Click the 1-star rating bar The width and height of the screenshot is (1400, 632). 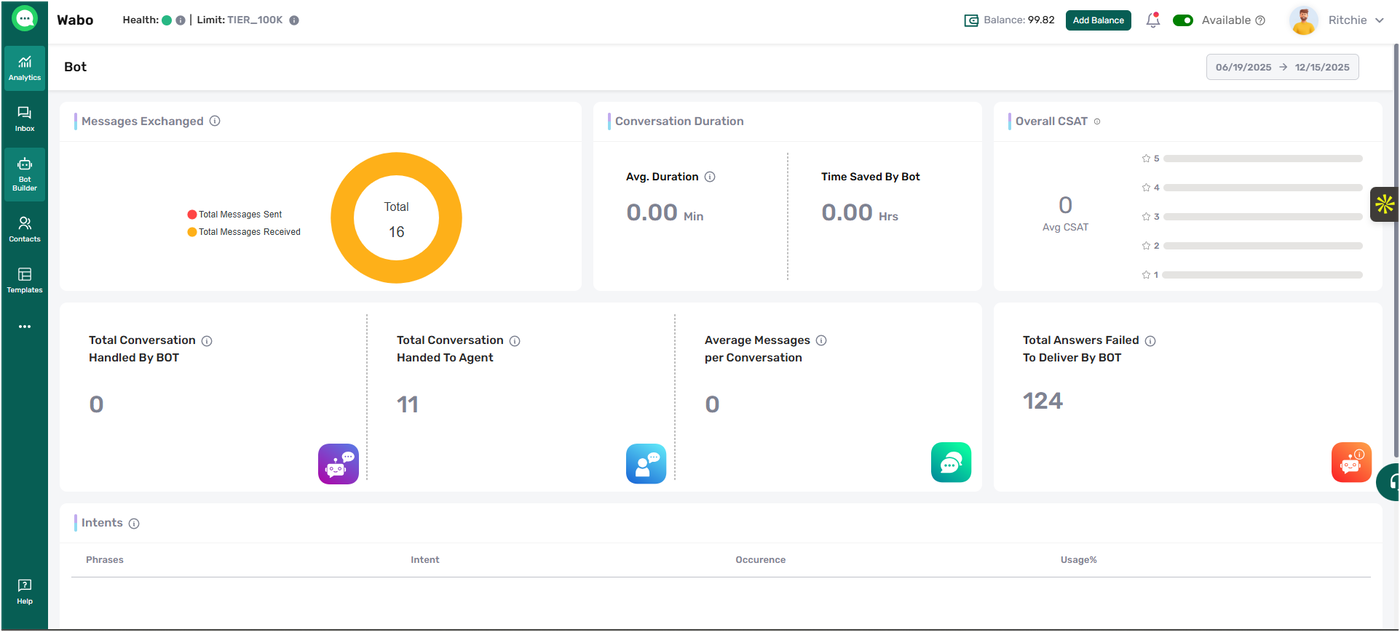tap(1263, 274)
